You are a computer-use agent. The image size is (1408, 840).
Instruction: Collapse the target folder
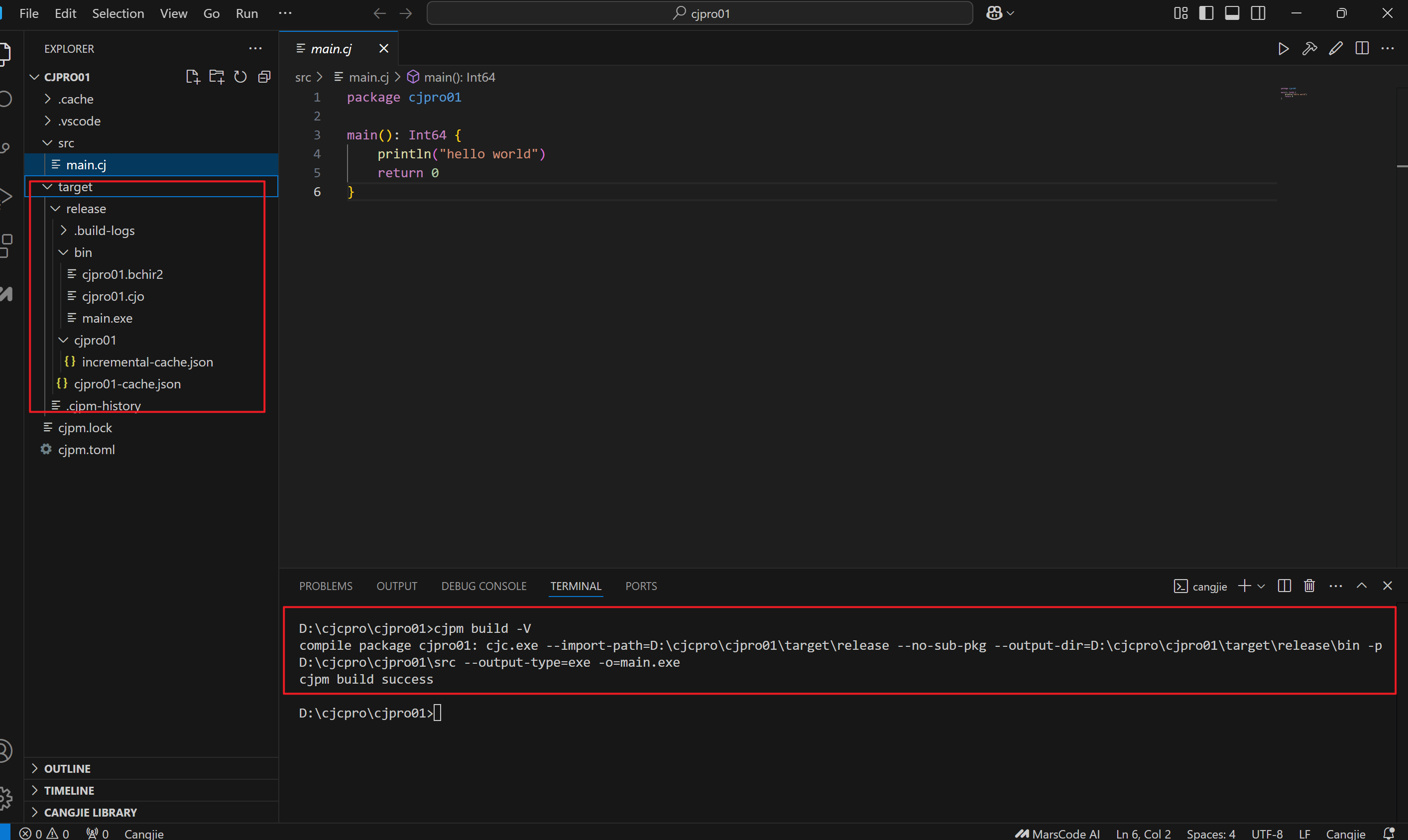[x=152, y=187]
